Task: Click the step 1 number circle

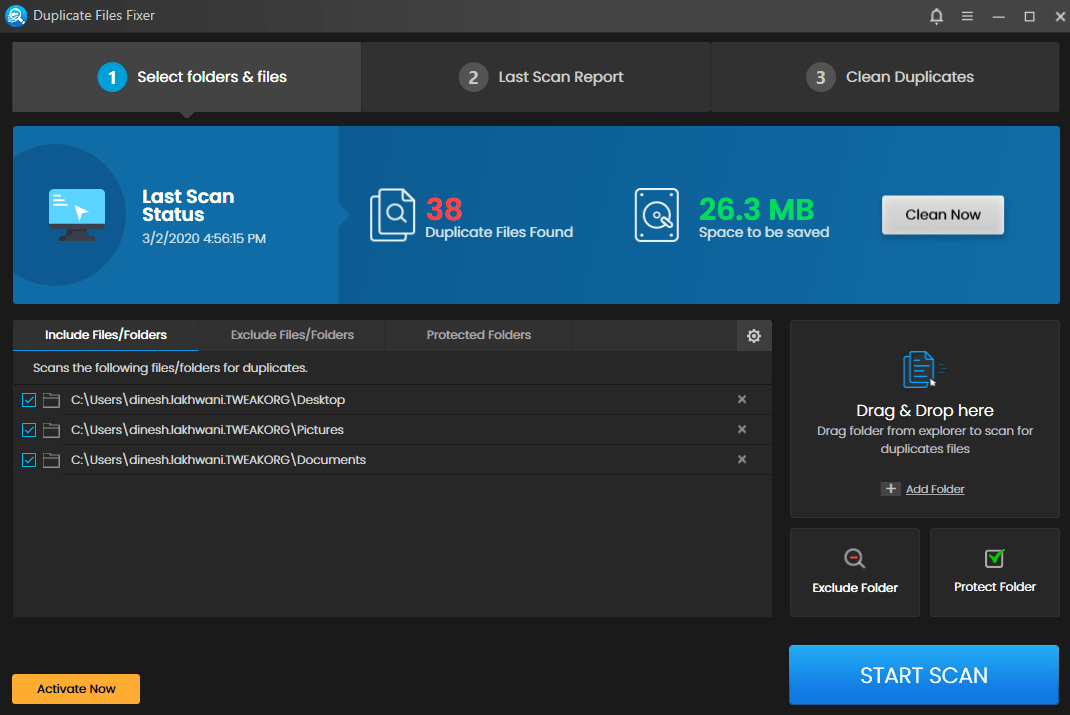Action: pos(112,77)
